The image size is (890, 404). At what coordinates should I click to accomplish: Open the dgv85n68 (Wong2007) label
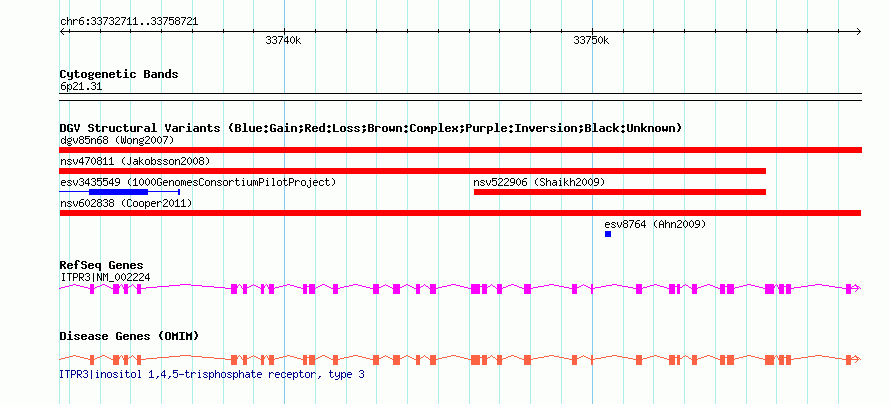pyautogui.click(x=117, y=140)
